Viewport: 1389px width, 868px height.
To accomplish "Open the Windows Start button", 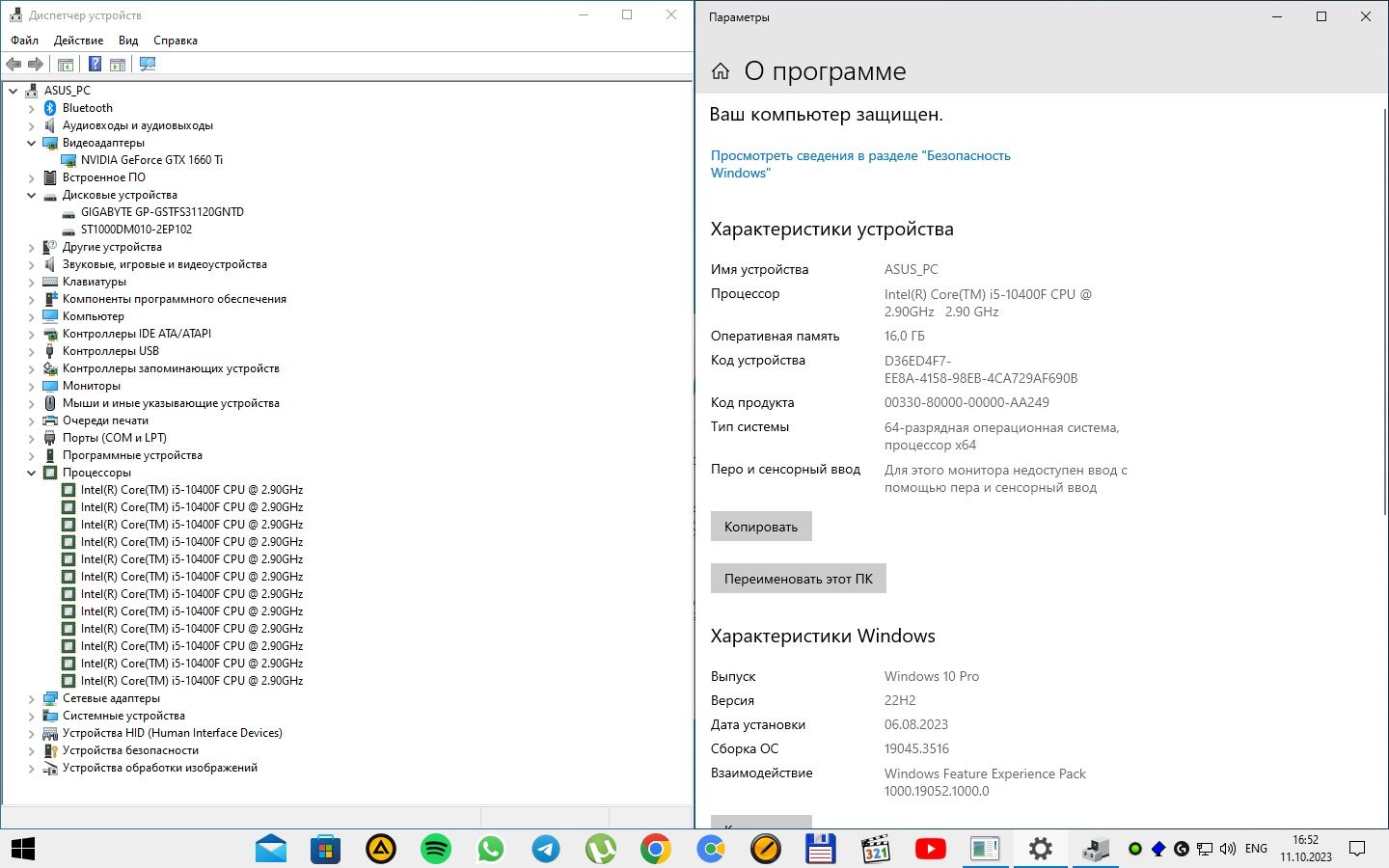I will pyautogui.click(x=23, y=849).
